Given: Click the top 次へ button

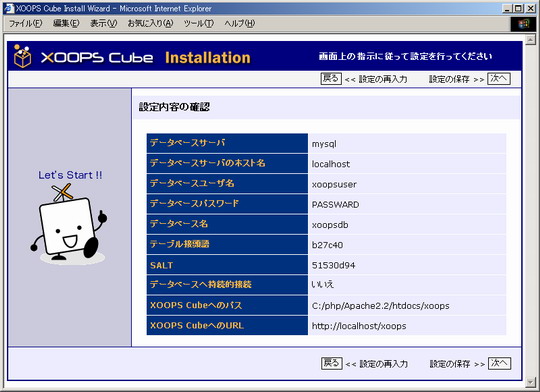Looking at the screenshot, I should point(499,79).
